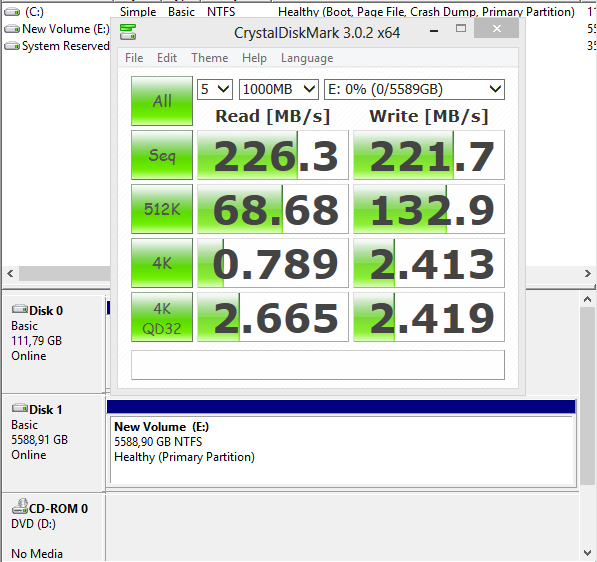Open the File menu in CrystalDiskMark
Image resolution: width=597 pixels, height=562 pixels.
[134, 58]
